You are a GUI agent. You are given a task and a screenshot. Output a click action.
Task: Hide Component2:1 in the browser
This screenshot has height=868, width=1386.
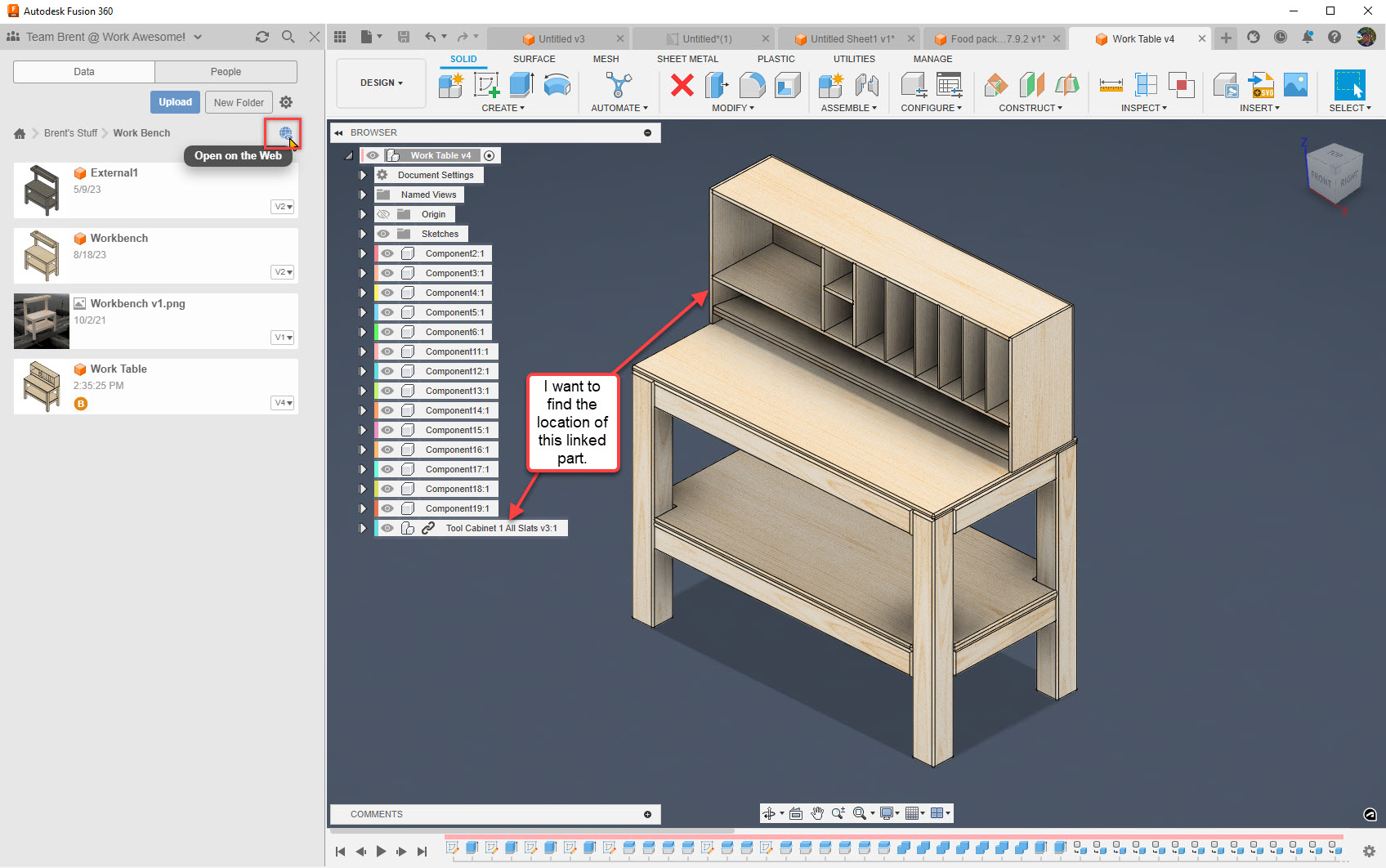click(387, 253)
